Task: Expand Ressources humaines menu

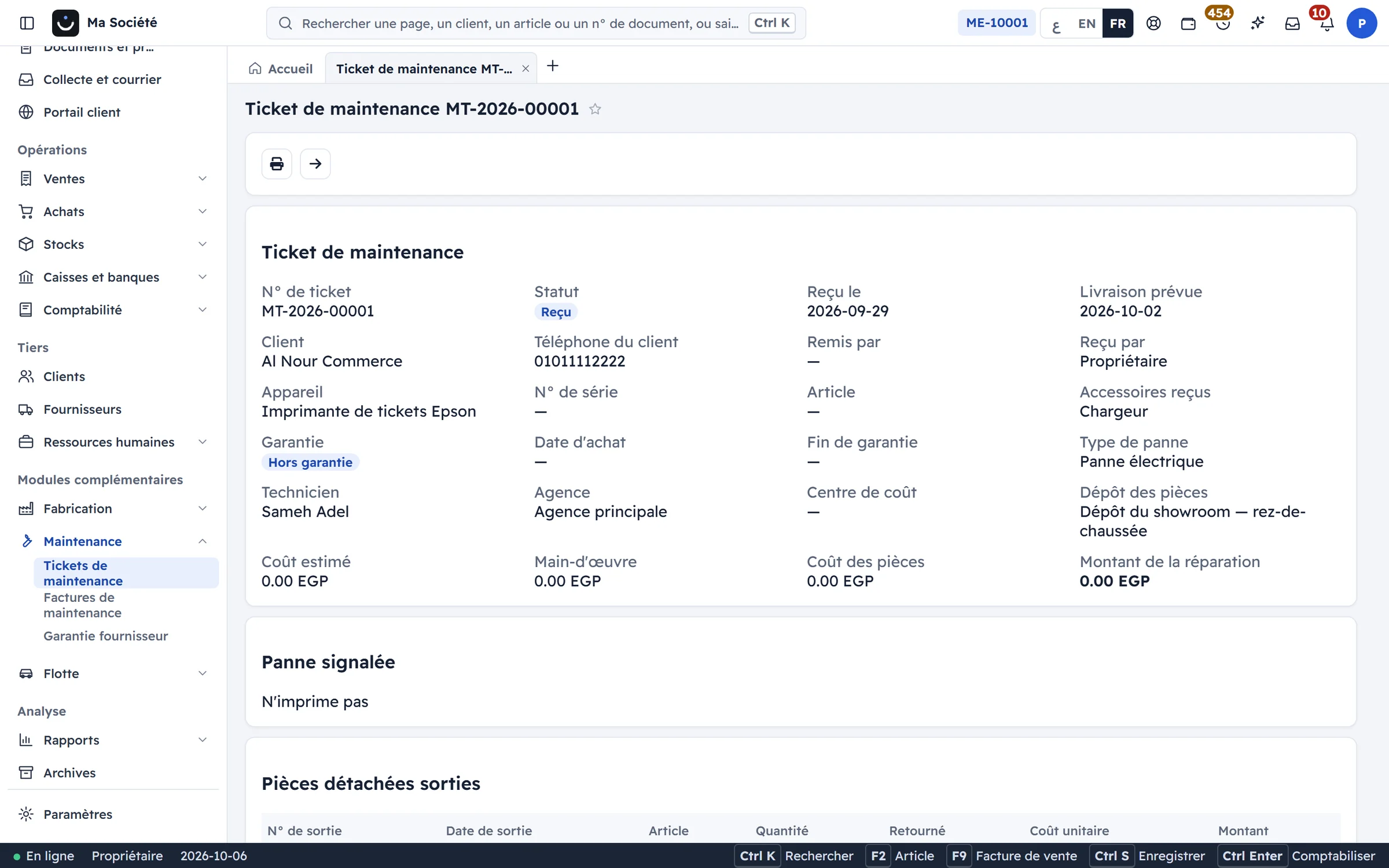Action: [113, 442]
